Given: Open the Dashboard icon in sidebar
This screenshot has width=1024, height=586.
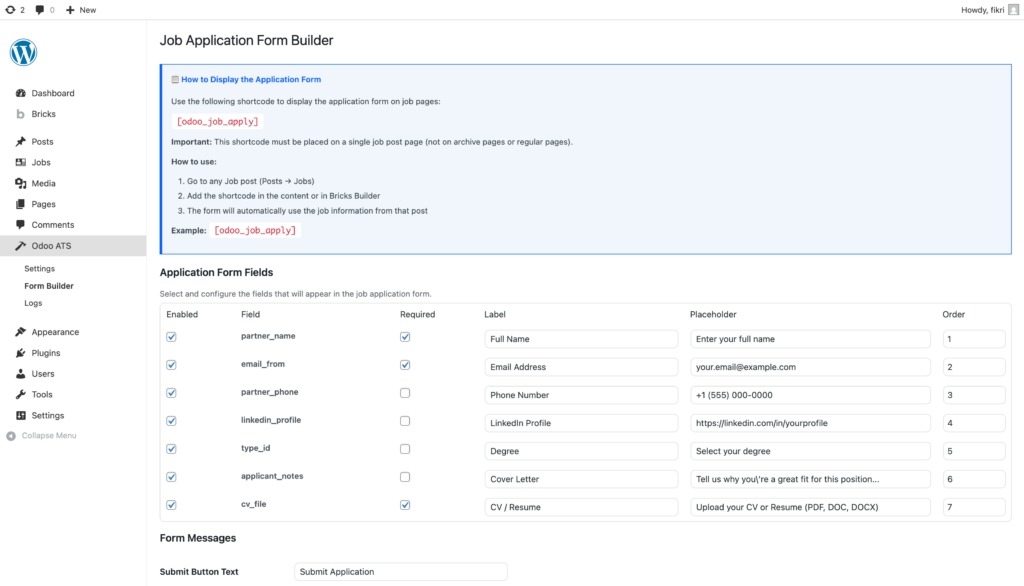Looking at the screenshot, I should [x=21, y=93].
